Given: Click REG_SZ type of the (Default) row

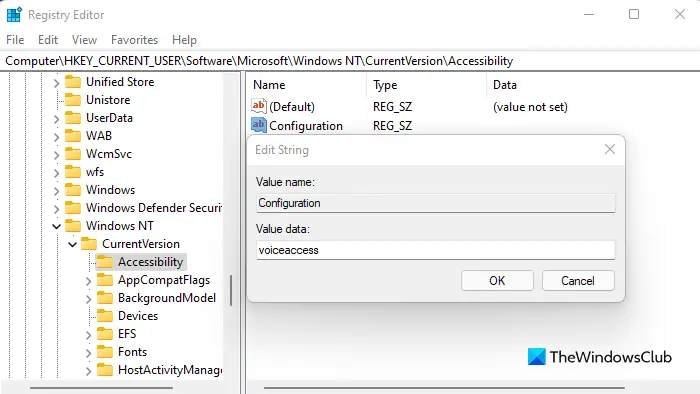Looking at the screenshot, I should pyautogui.click(x=392, y=107).
